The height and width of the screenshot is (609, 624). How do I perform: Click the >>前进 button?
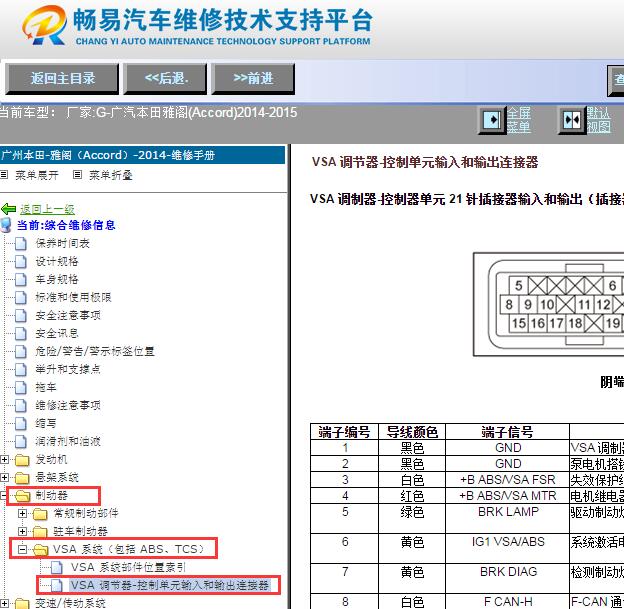click(253, 78)
